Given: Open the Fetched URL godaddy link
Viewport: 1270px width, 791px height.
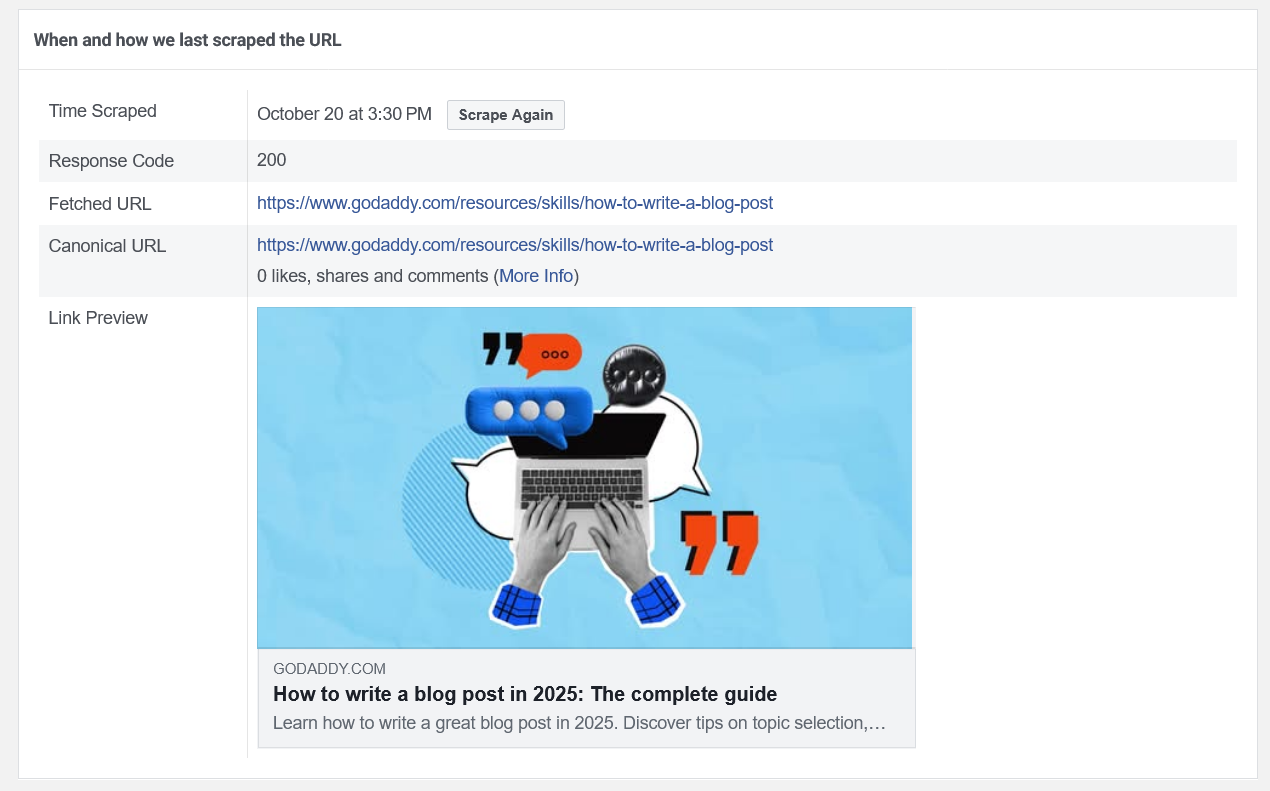Looking at the screenshot, I should tap(514, 203).
